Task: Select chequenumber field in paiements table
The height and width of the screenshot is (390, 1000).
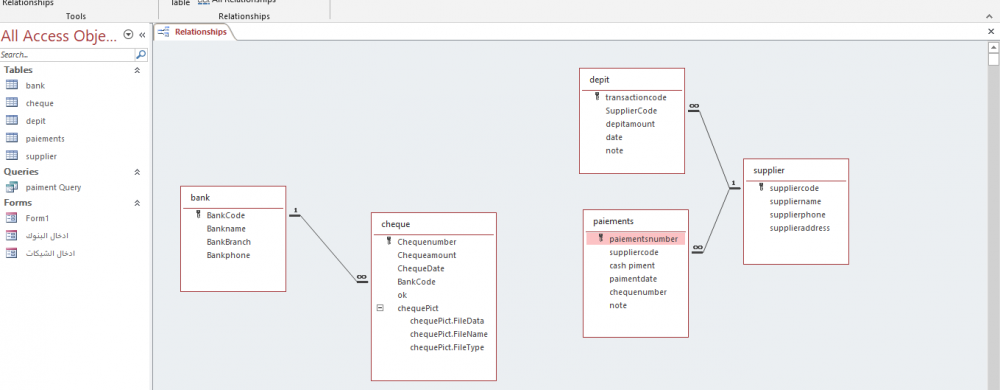Action: (638, 292)
